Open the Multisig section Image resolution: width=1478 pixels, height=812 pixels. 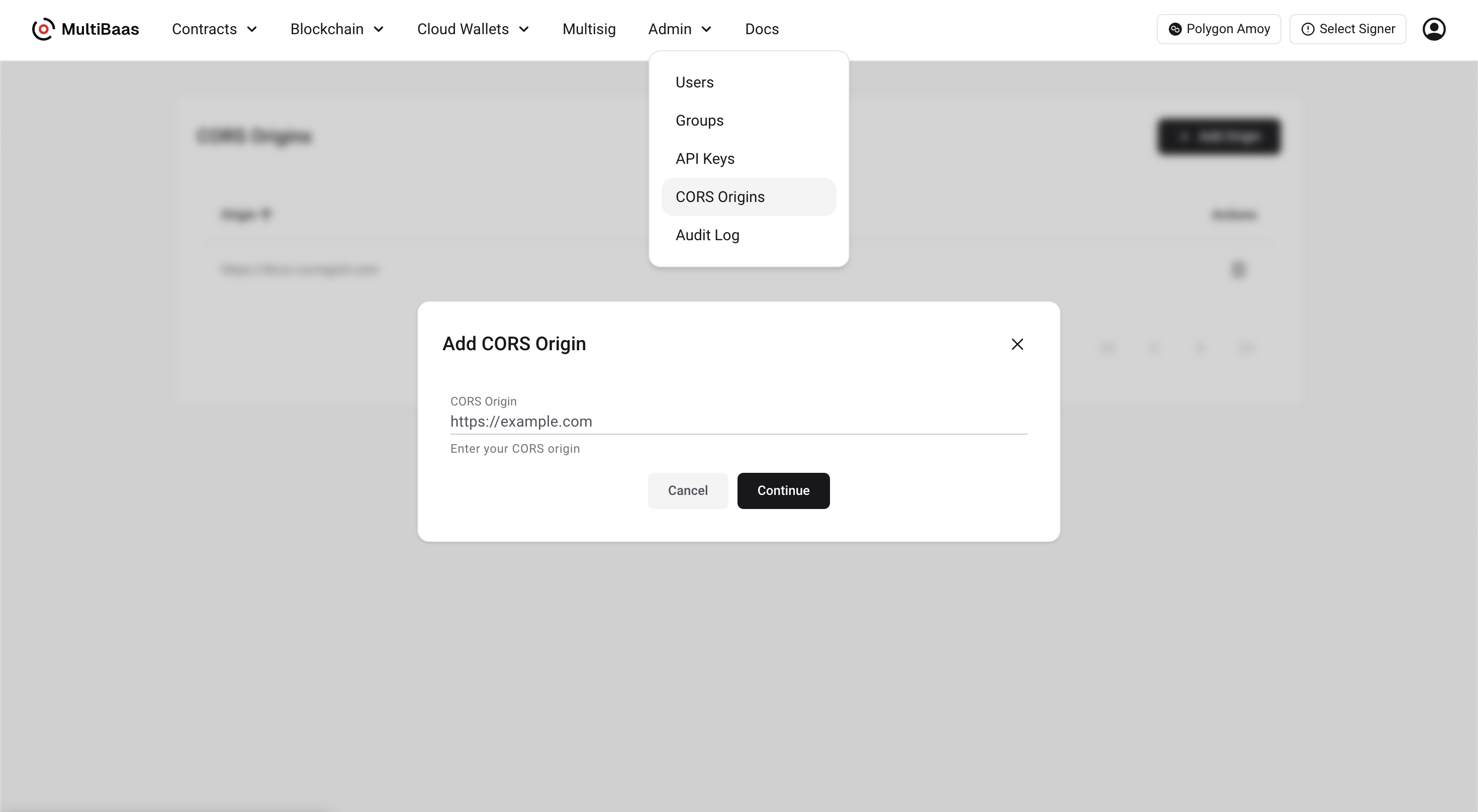[x=589, y=29]
